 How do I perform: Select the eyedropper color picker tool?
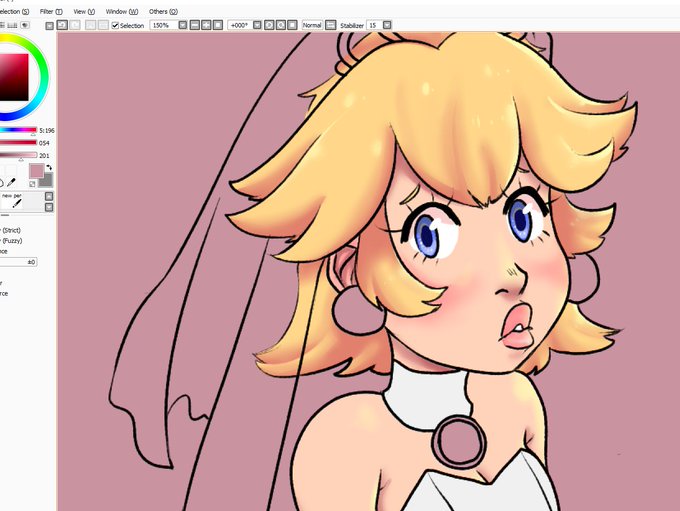12,182
